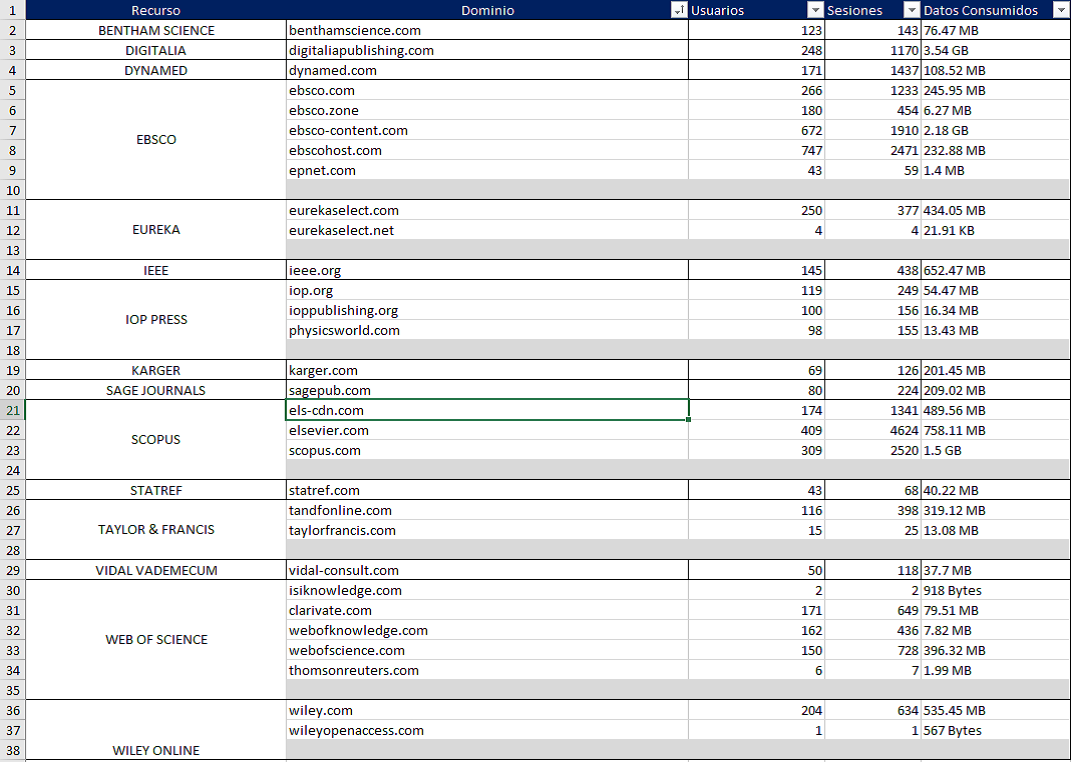
Task: Click the 4624 sessions cell
Action: point(872,430)
